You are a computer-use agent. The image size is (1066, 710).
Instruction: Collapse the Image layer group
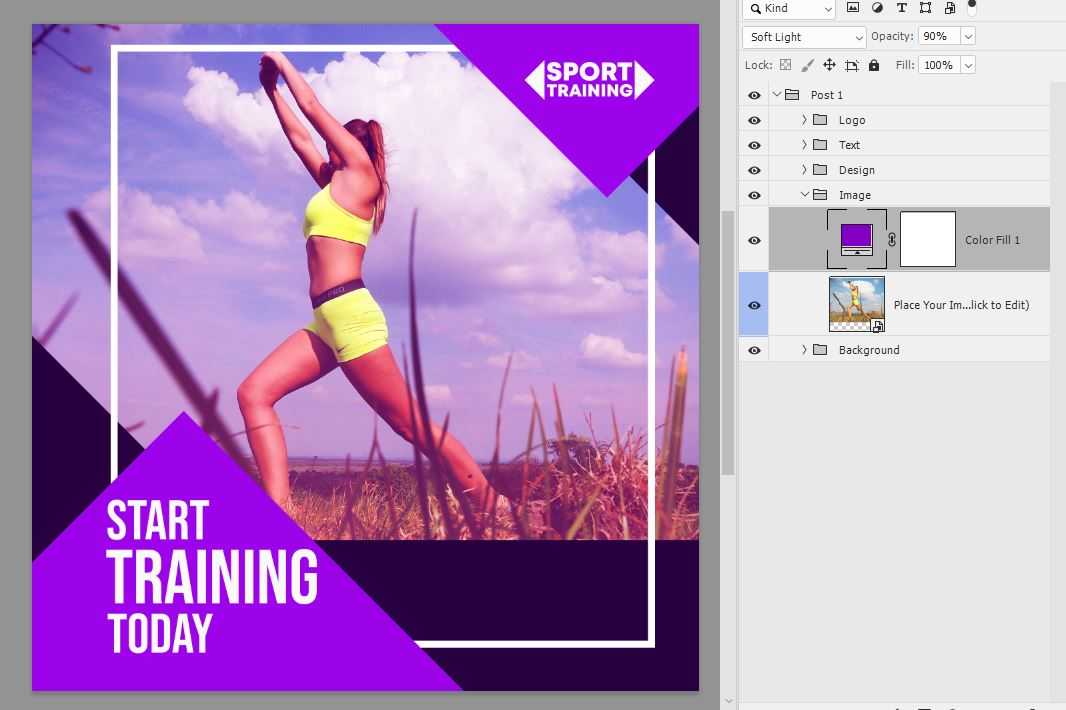tap(804, 195)
